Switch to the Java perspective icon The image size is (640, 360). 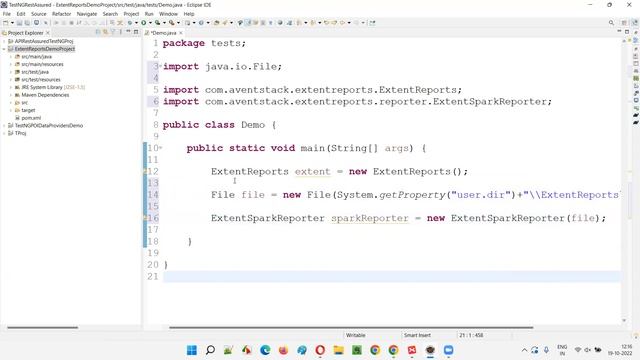(635, 23)
